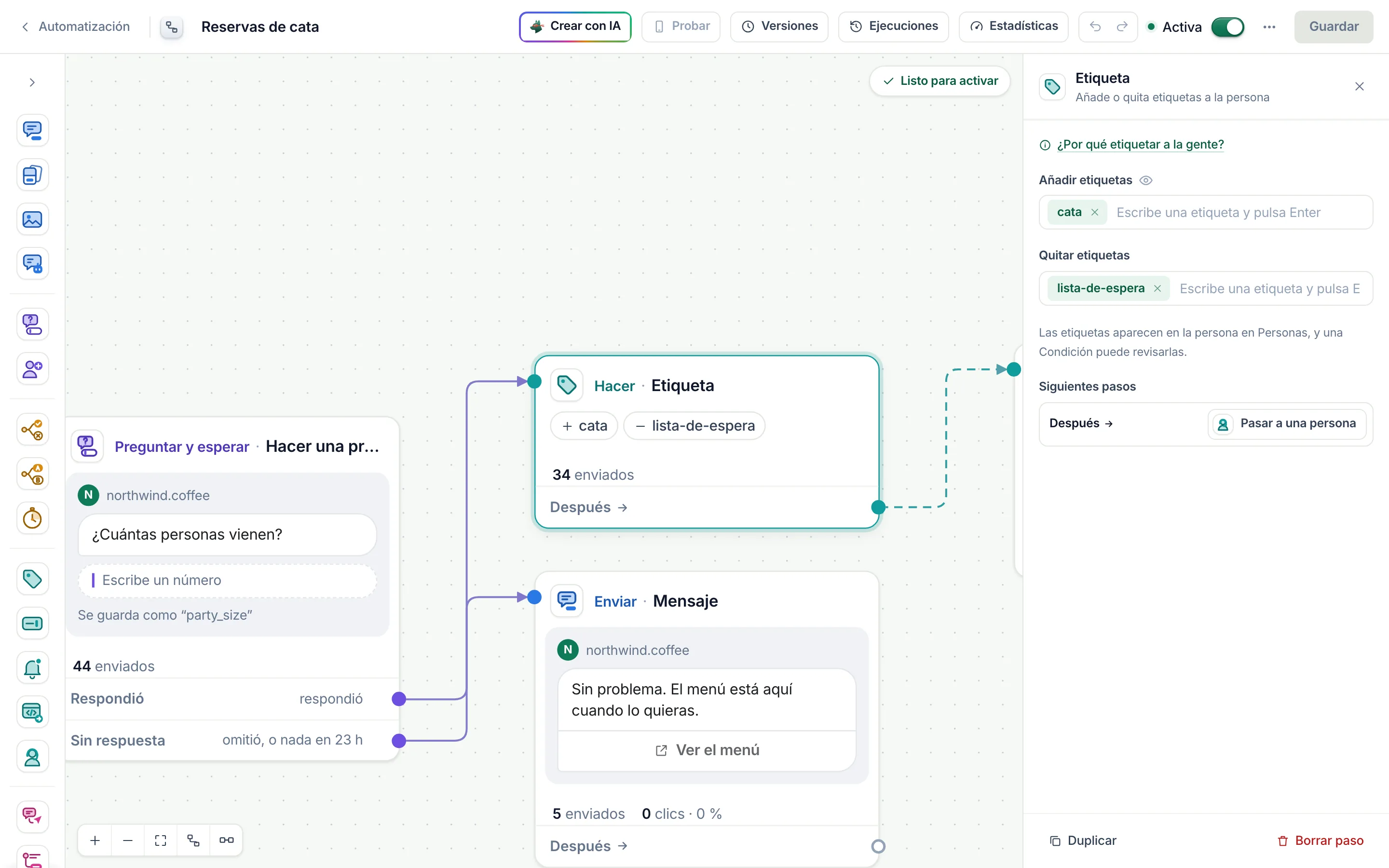Duplicate the selected step
The image size is (1389, 868).
[1082, 841]
